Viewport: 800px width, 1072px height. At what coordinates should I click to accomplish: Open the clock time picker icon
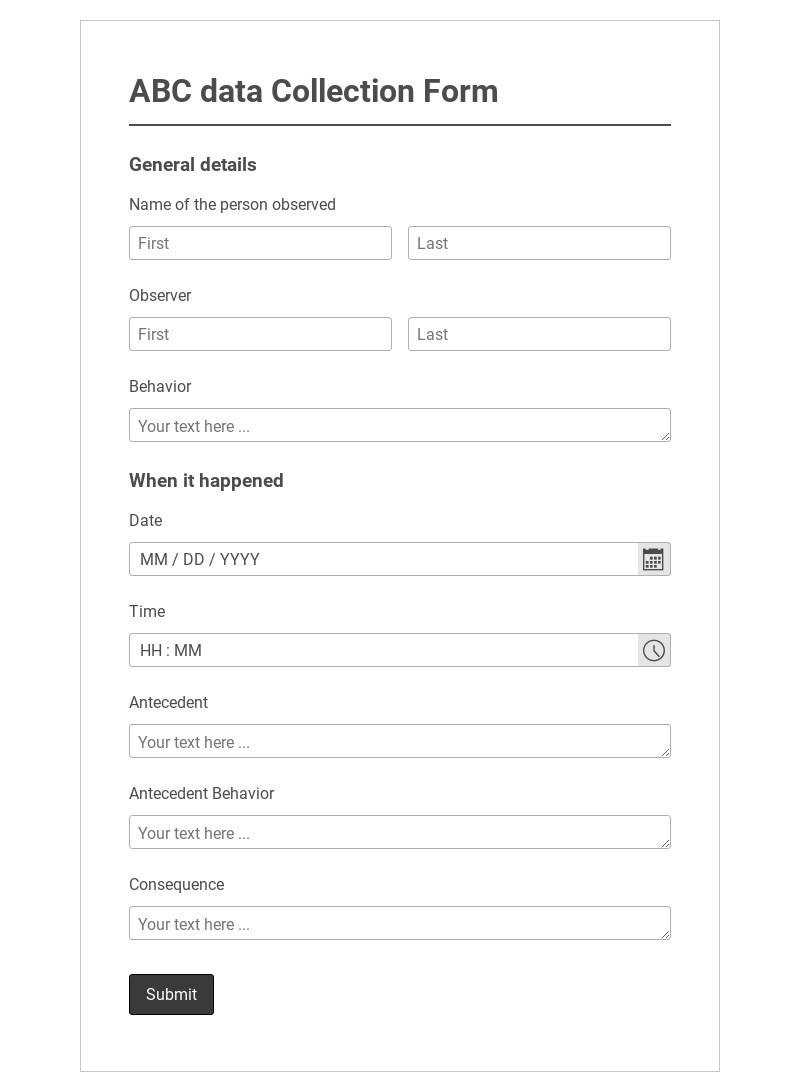[653, 650]
